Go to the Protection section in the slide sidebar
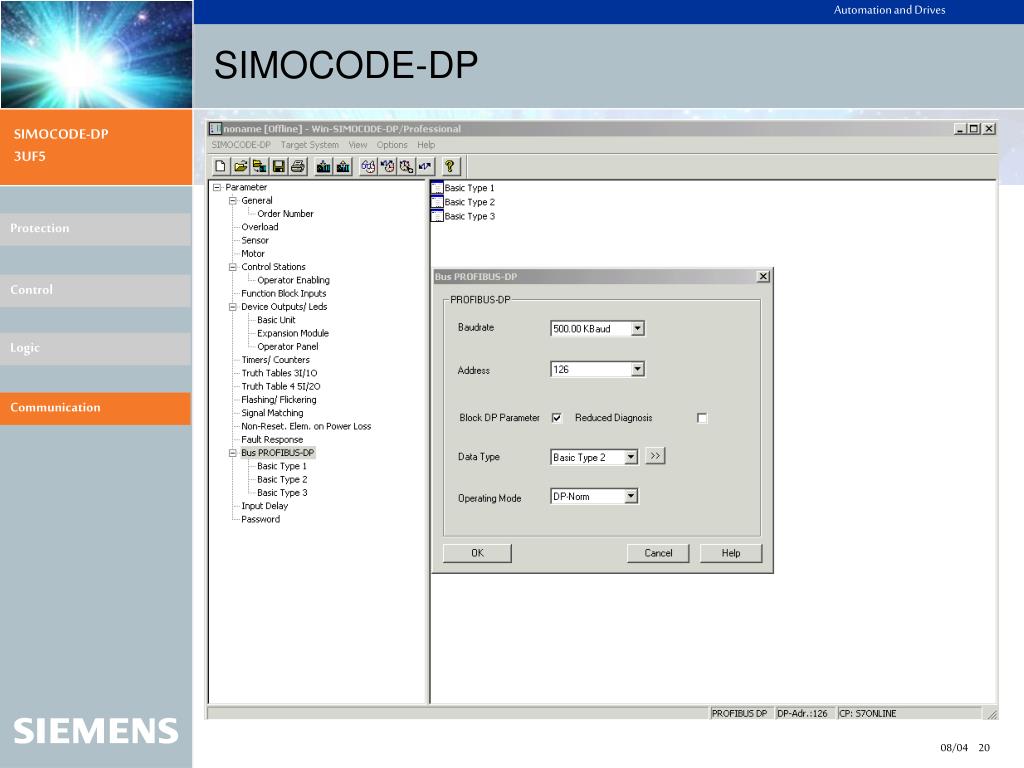The image size is (1024, 768). point(95,229)
